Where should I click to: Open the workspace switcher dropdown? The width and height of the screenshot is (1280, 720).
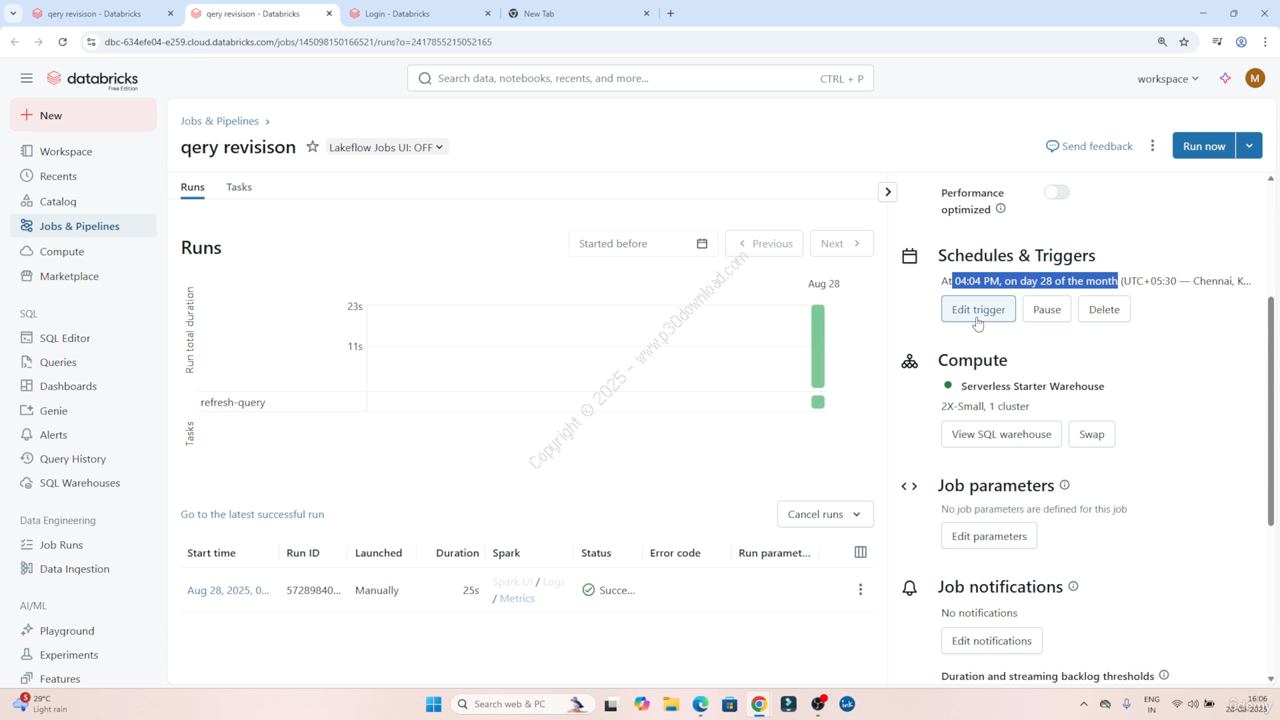(x=1167, y=79)
